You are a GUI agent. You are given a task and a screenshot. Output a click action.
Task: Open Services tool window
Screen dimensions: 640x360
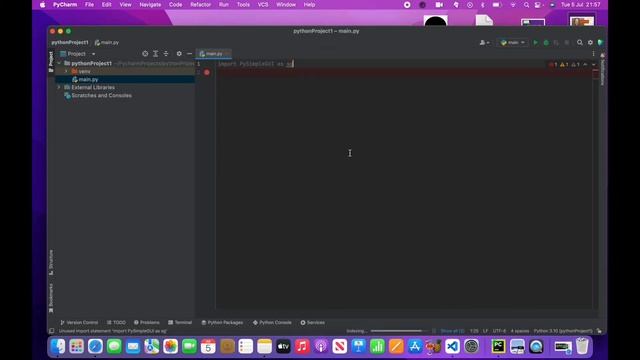(313, 322)
